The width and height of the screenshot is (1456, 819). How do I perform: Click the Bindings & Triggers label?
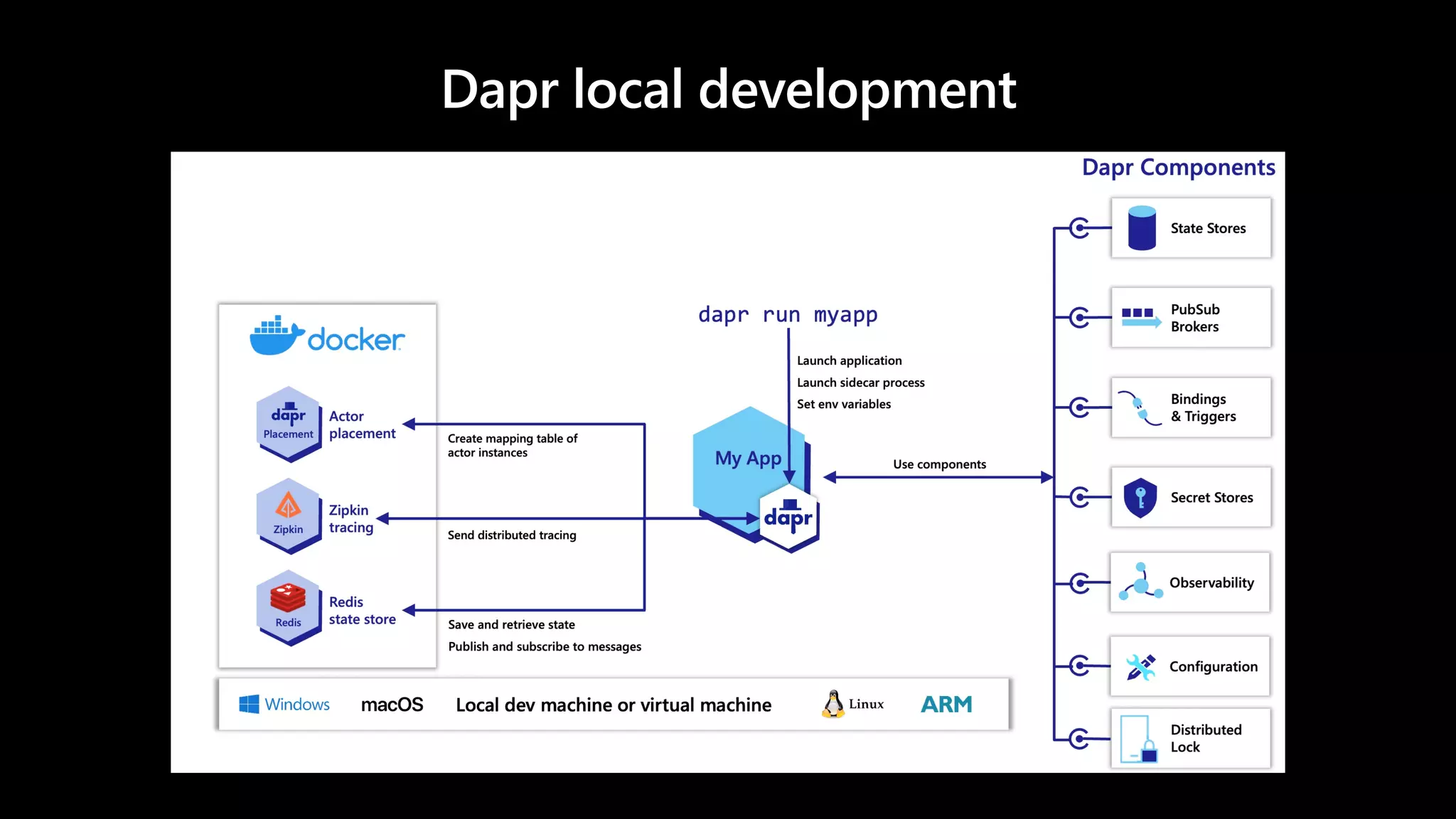[1203, 408]
